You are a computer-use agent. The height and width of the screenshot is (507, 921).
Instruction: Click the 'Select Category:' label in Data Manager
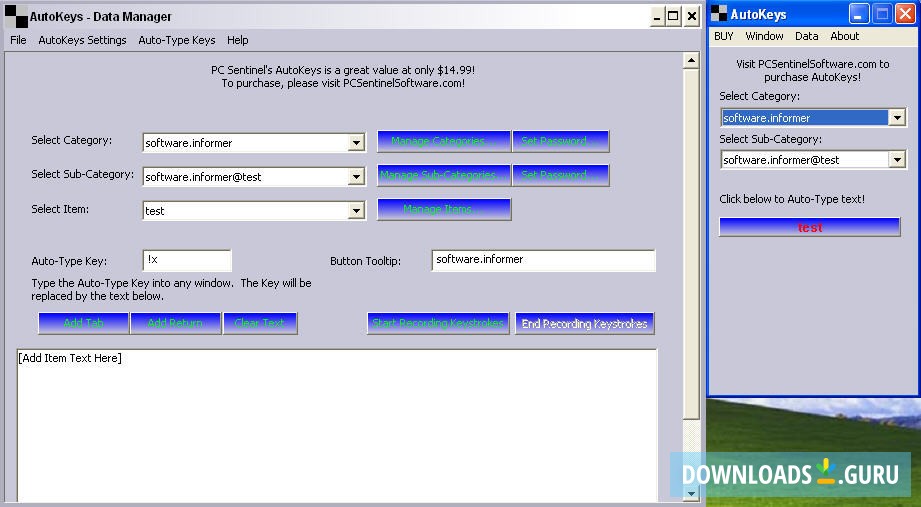coord(72,140)
